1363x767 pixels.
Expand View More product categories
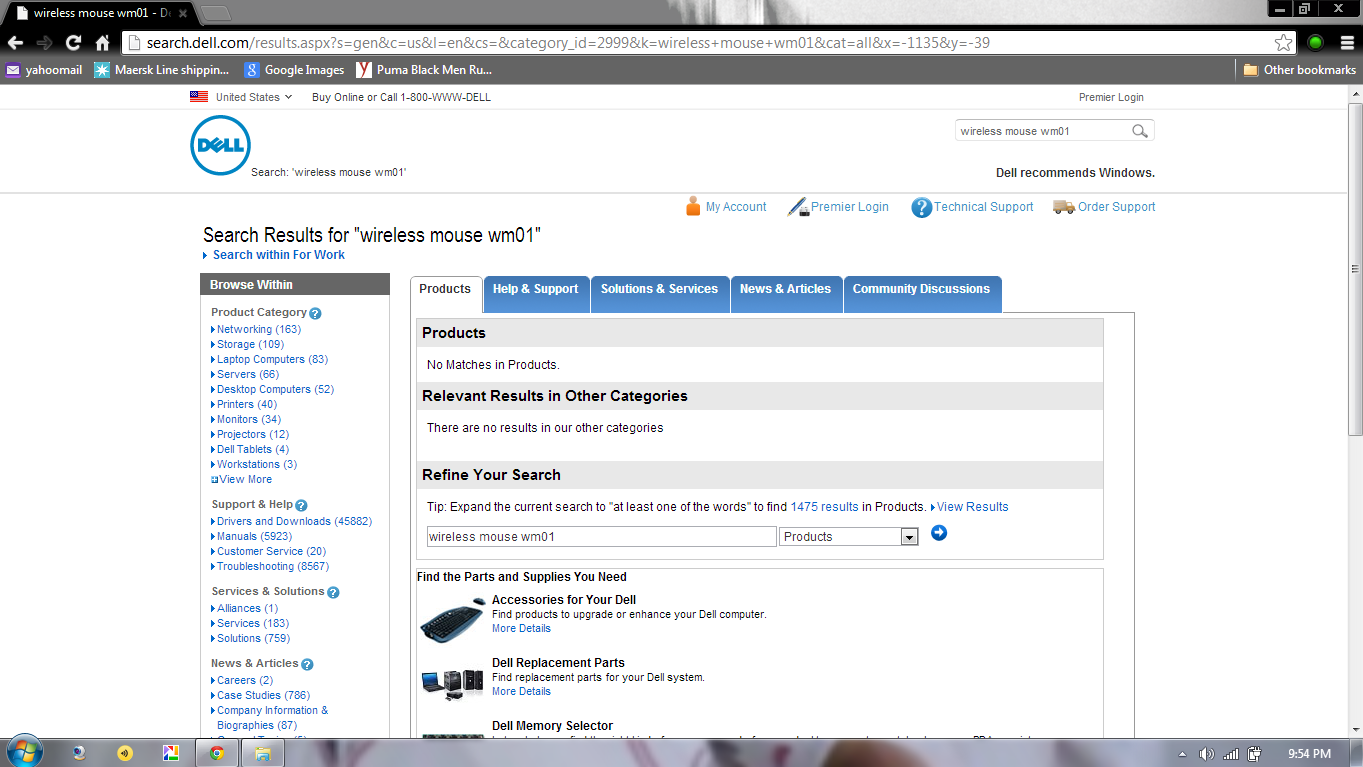click(x=244, y=479)
